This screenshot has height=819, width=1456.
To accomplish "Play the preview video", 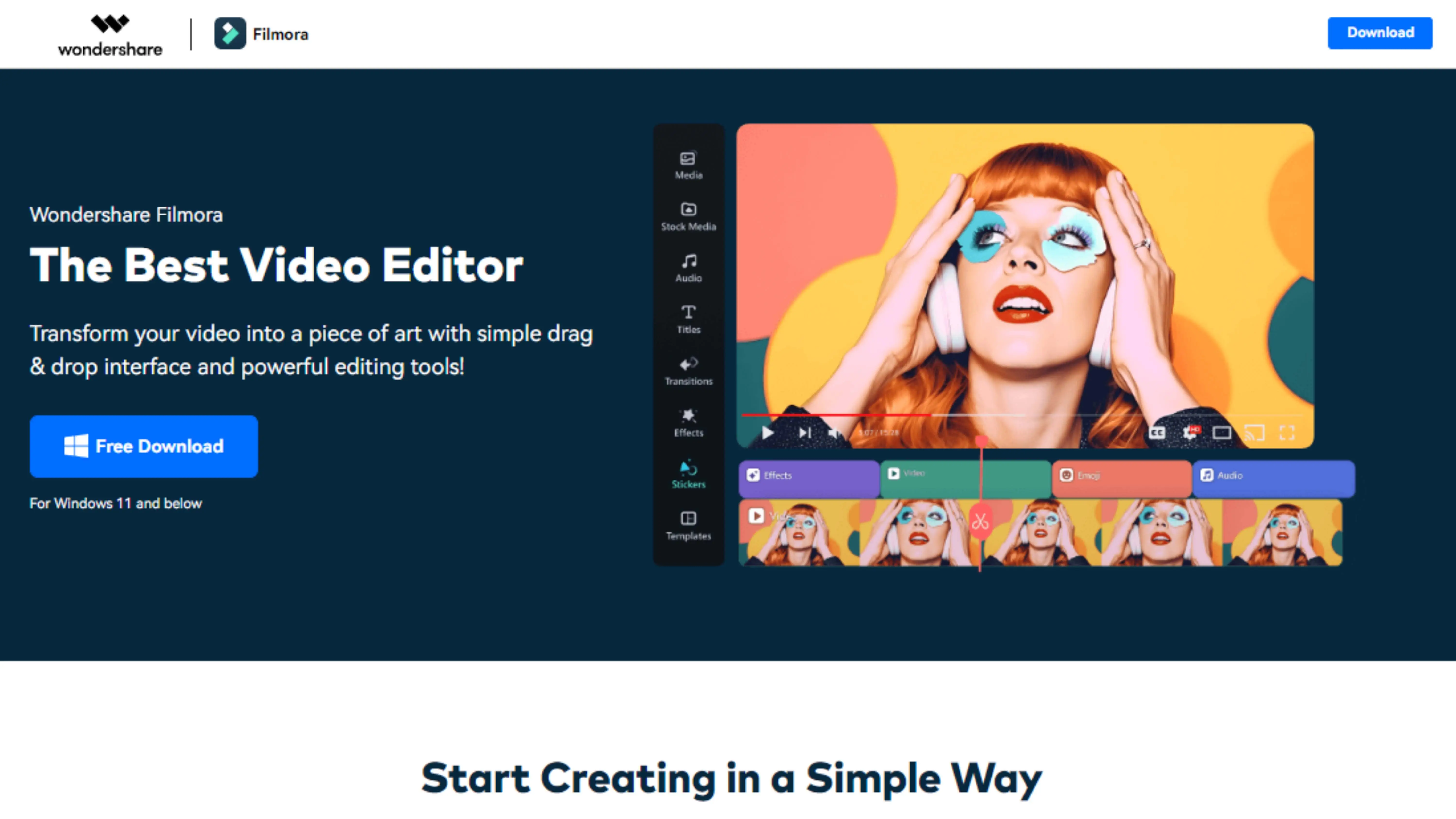I will 767,433.
